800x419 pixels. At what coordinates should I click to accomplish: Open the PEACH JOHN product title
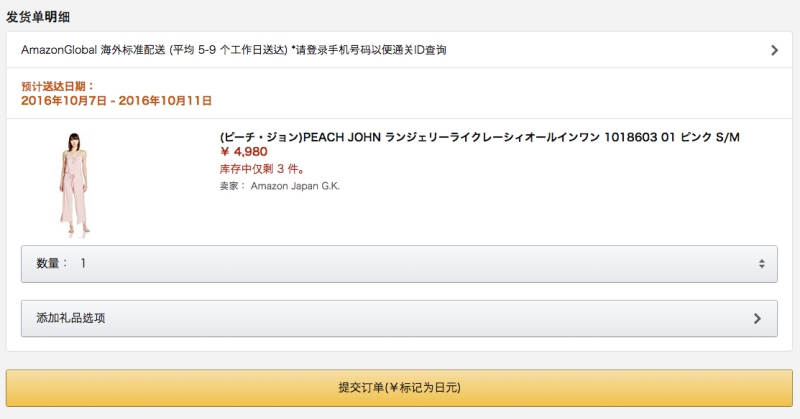pyautogui.click(x=479, y=137)
